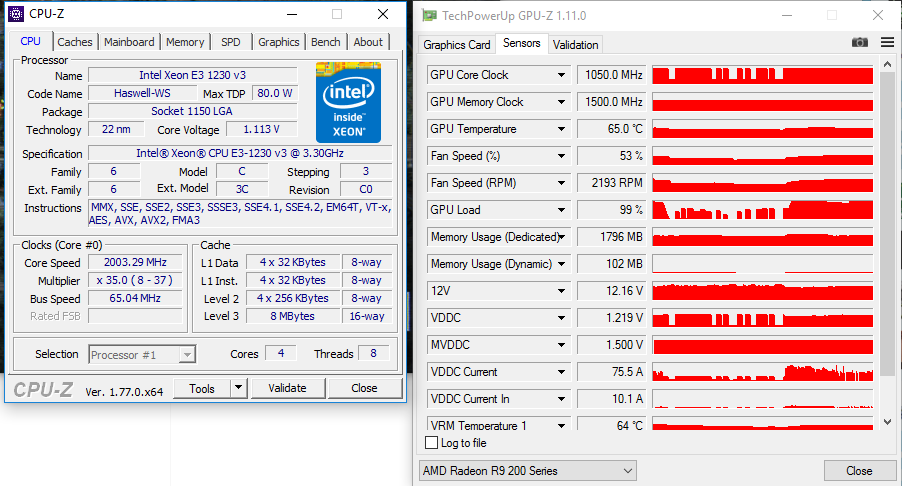Click the Package Socket 1150 LGA value

pyautogui.click(x=193, y=111)
